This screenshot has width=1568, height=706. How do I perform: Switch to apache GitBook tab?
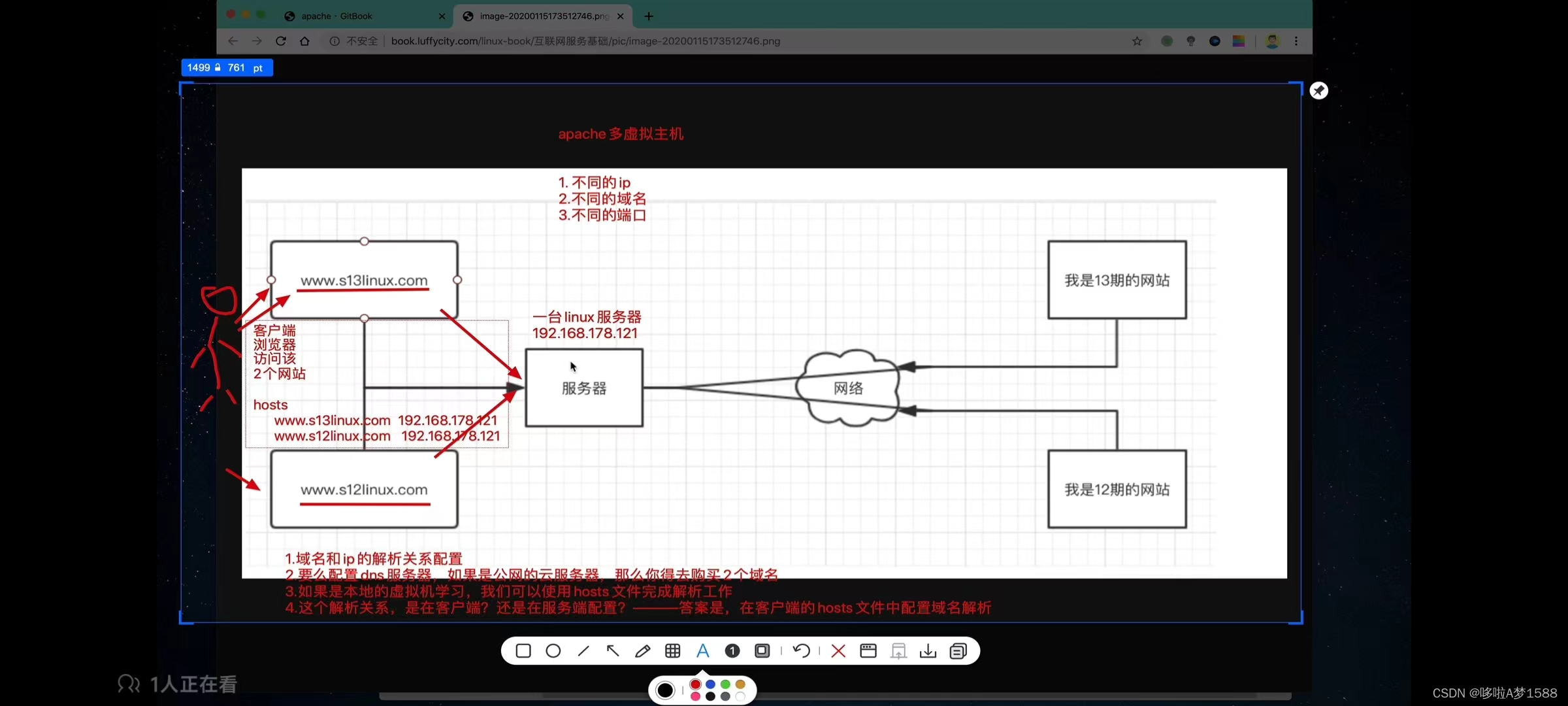pyautogui.click(x=337, y=16)
